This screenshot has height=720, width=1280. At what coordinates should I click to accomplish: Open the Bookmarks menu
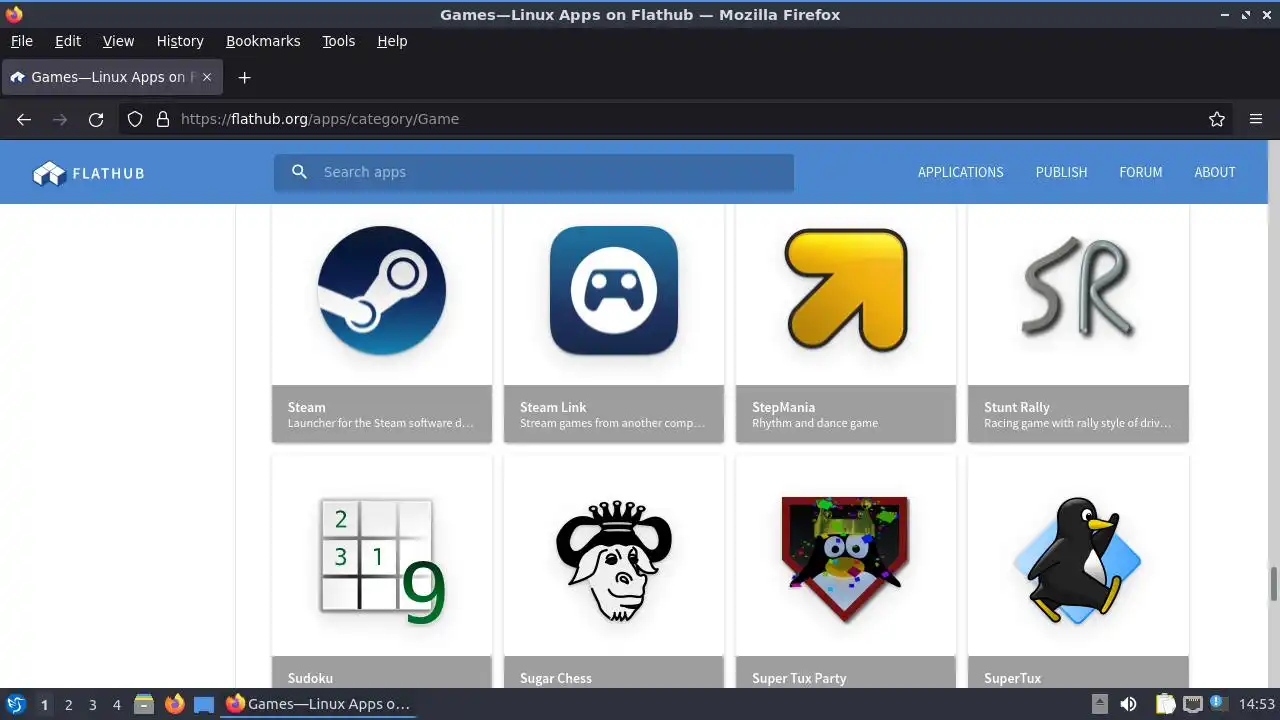(263, 41)
